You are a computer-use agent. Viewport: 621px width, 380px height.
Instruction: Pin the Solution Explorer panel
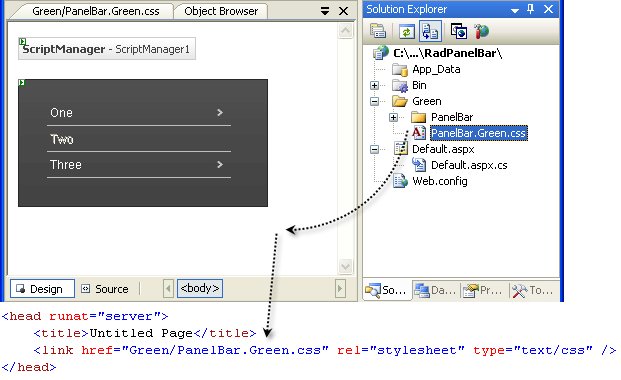pyautogui.click(x=531, y=9)
